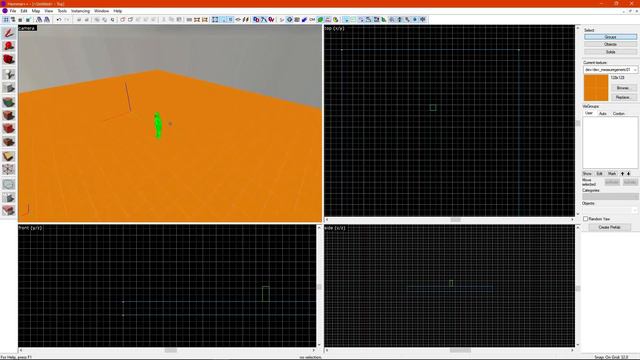Click the top (x/y) viewport label
640x360 pixels.
(x=335, y=29)
